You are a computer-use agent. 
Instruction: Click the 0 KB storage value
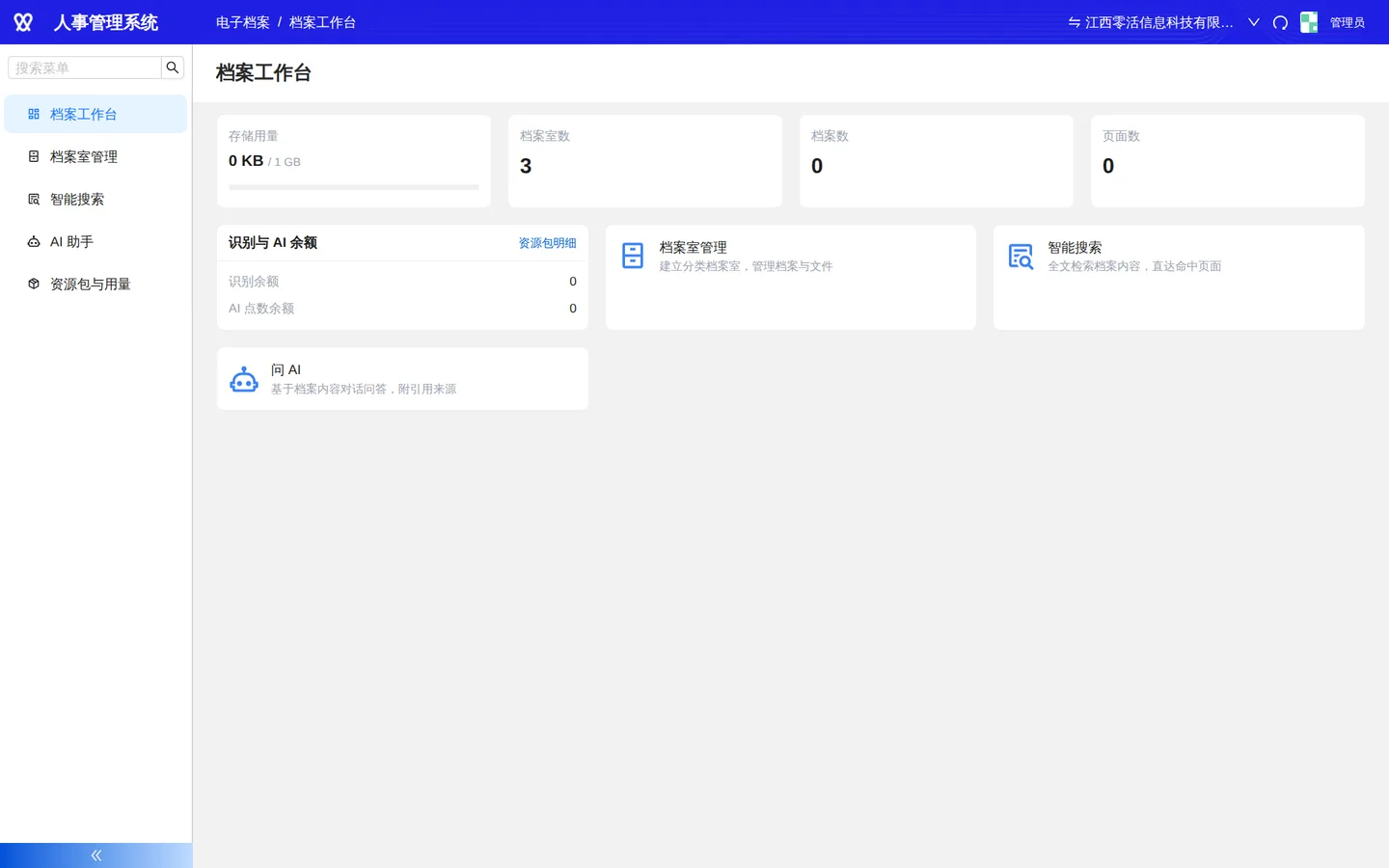(246, 161)
